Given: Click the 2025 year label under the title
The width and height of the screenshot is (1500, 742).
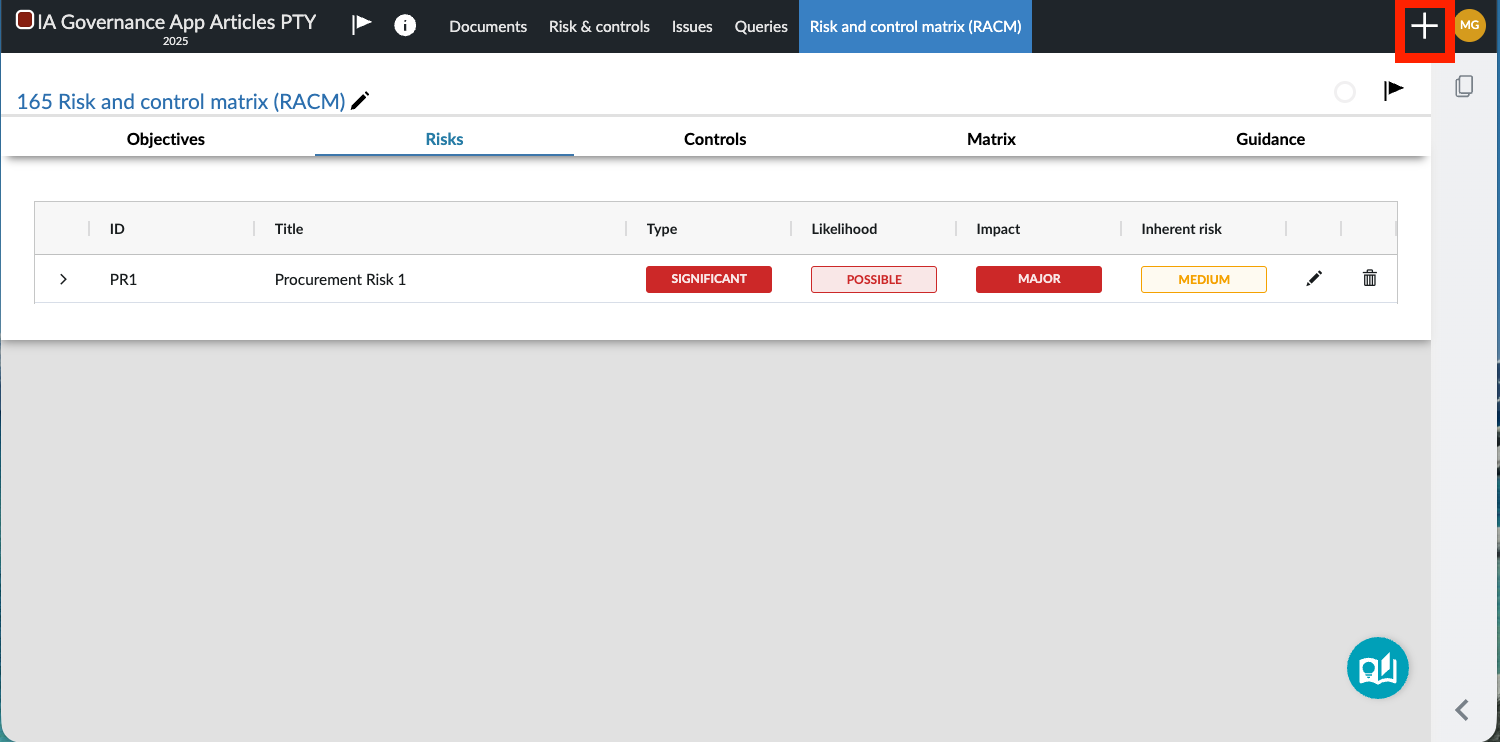Looking at the screenshot, I should tap(175, 41).
